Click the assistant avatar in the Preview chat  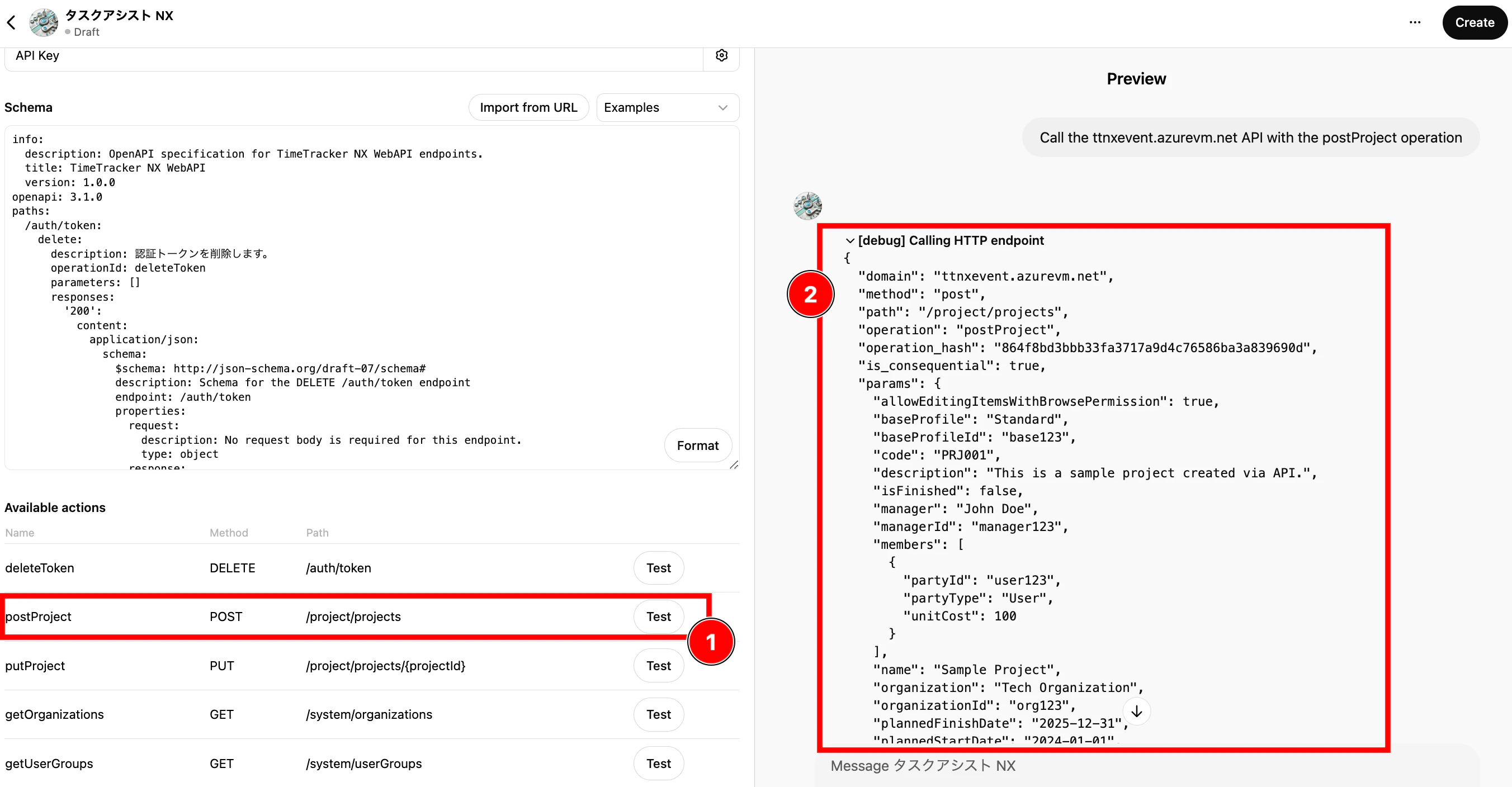[807, 206]
